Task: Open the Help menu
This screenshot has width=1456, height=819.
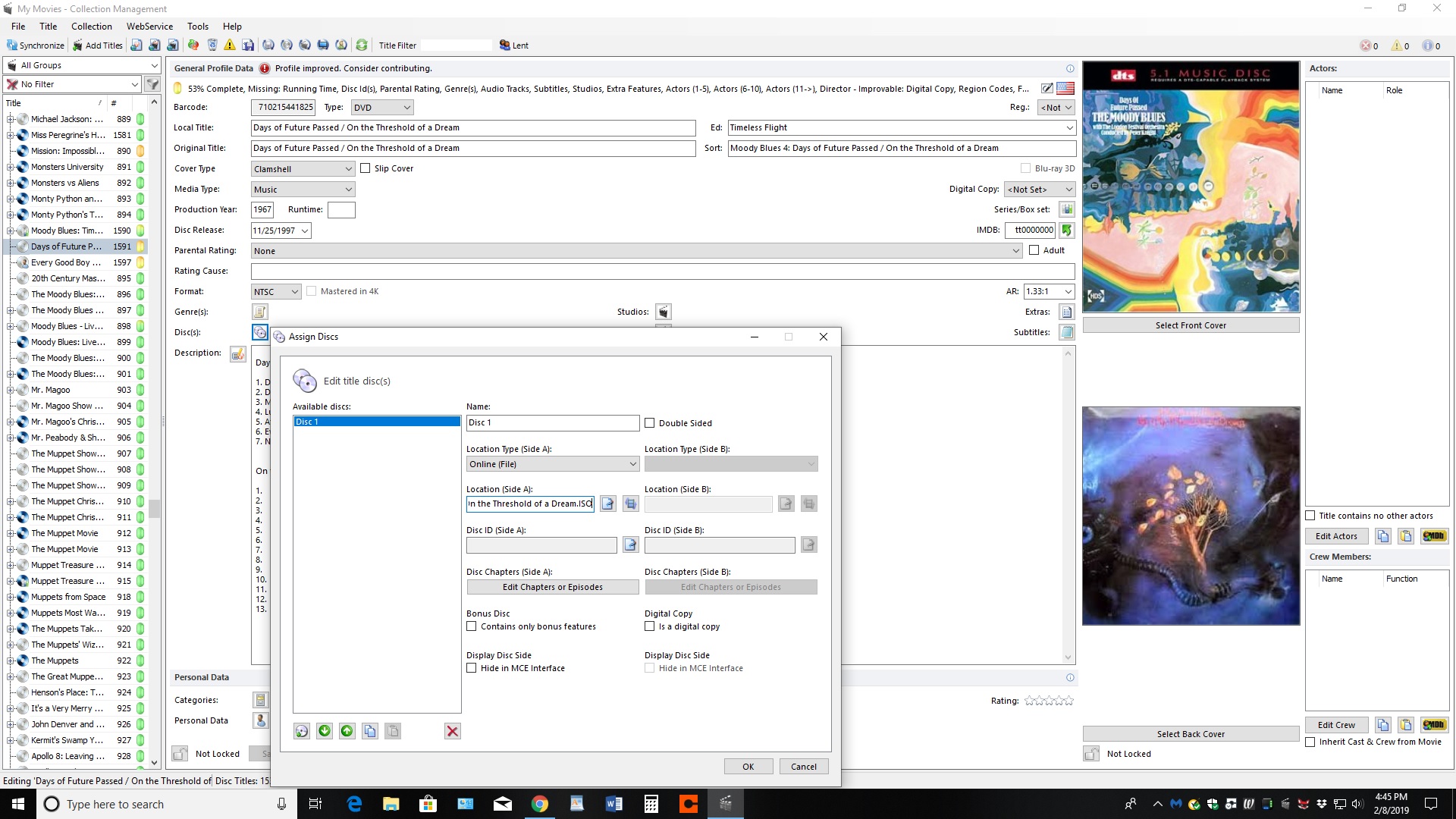Action: 232,26
